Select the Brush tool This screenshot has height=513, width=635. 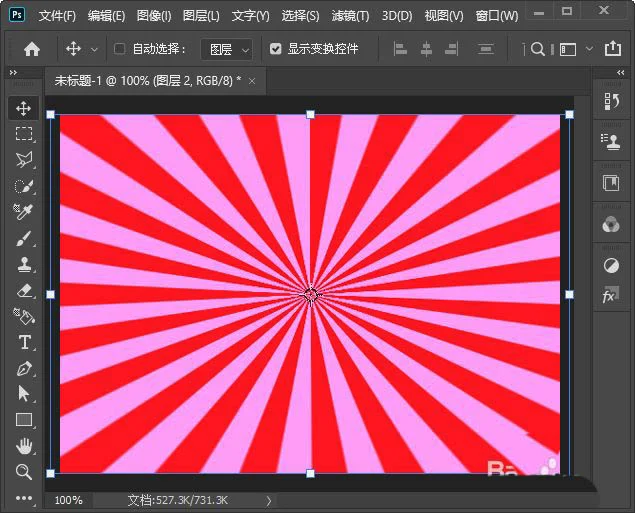click(23, 238)
